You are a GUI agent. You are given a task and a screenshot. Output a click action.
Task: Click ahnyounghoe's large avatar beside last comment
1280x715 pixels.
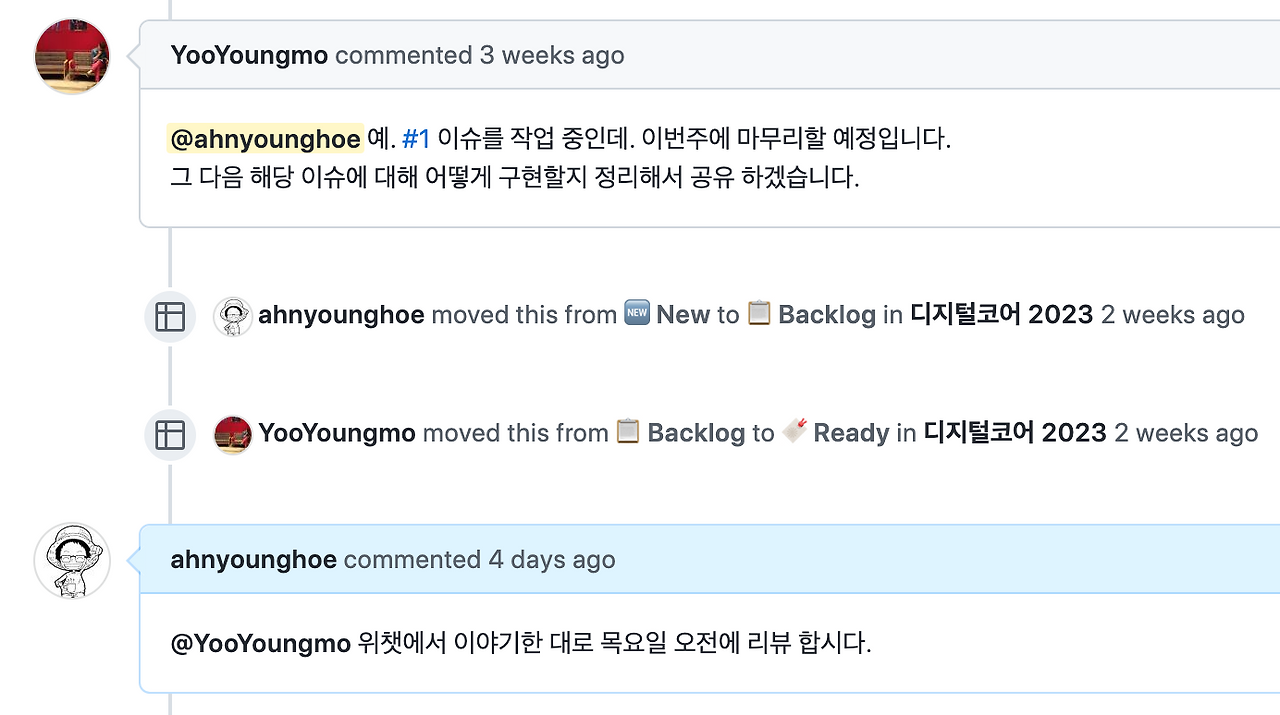[x=72, y=560]
